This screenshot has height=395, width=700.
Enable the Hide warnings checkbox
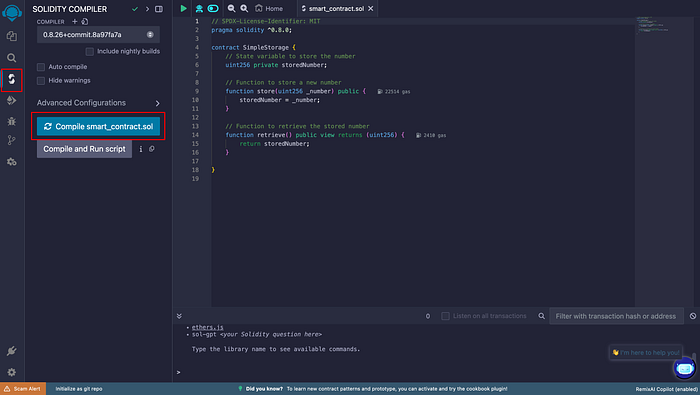[x=41, y=81]
